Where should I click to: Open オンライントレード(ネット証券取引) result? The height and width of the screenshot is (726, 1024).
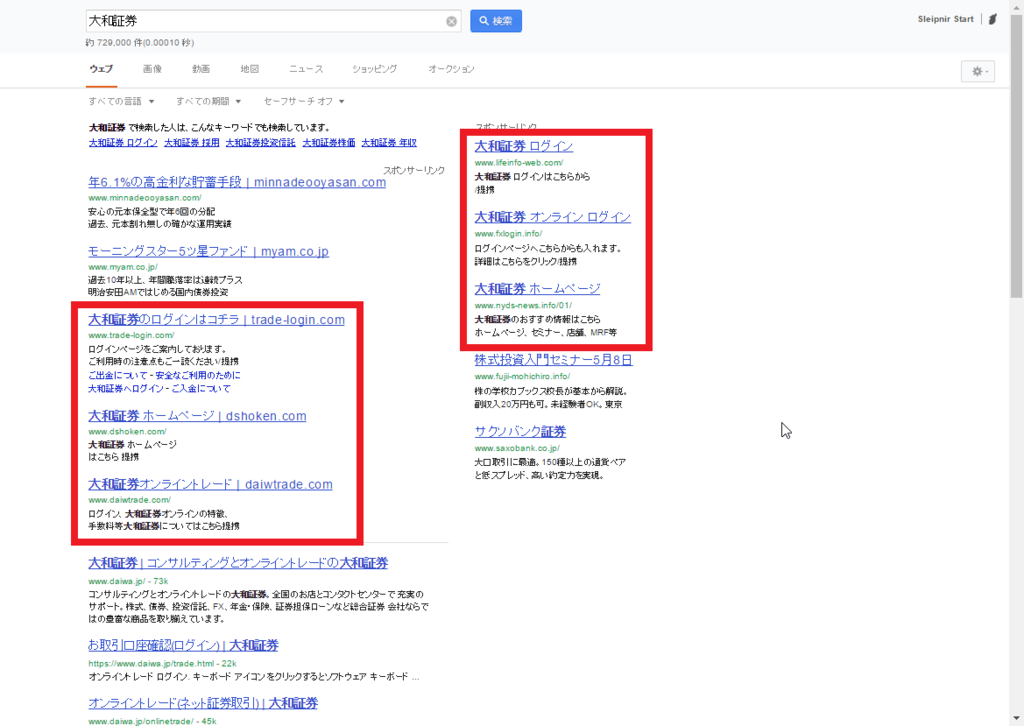click(203, 703)
